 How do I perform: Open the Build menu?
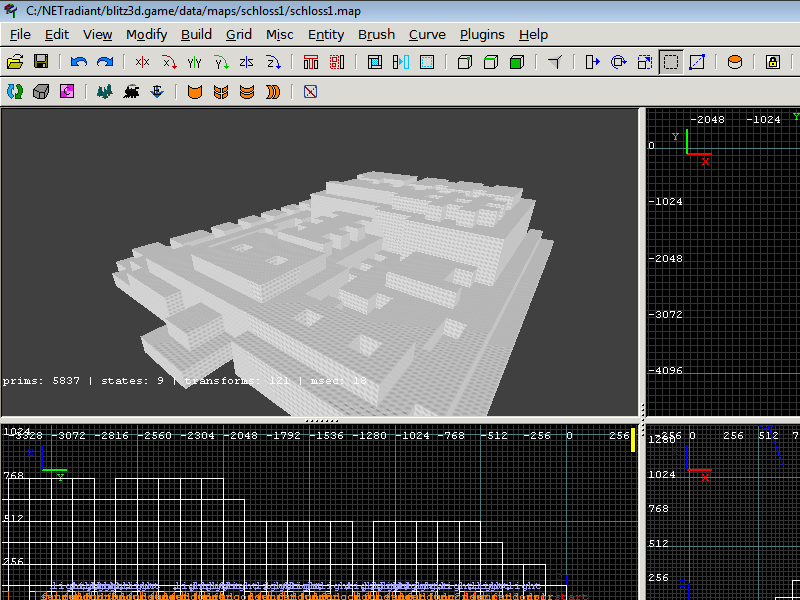(x=196, y=34)
